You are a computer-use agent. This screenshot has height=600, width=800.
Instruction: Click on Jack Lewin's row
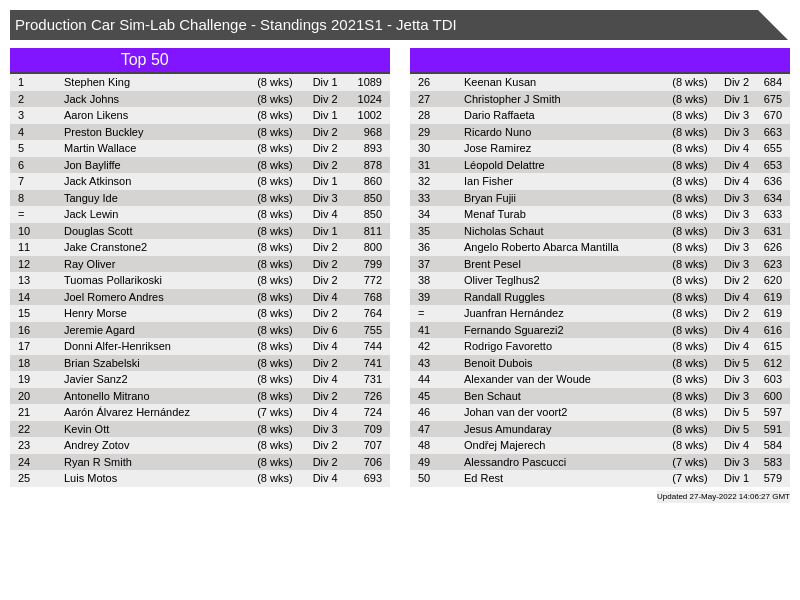[91, 214]
